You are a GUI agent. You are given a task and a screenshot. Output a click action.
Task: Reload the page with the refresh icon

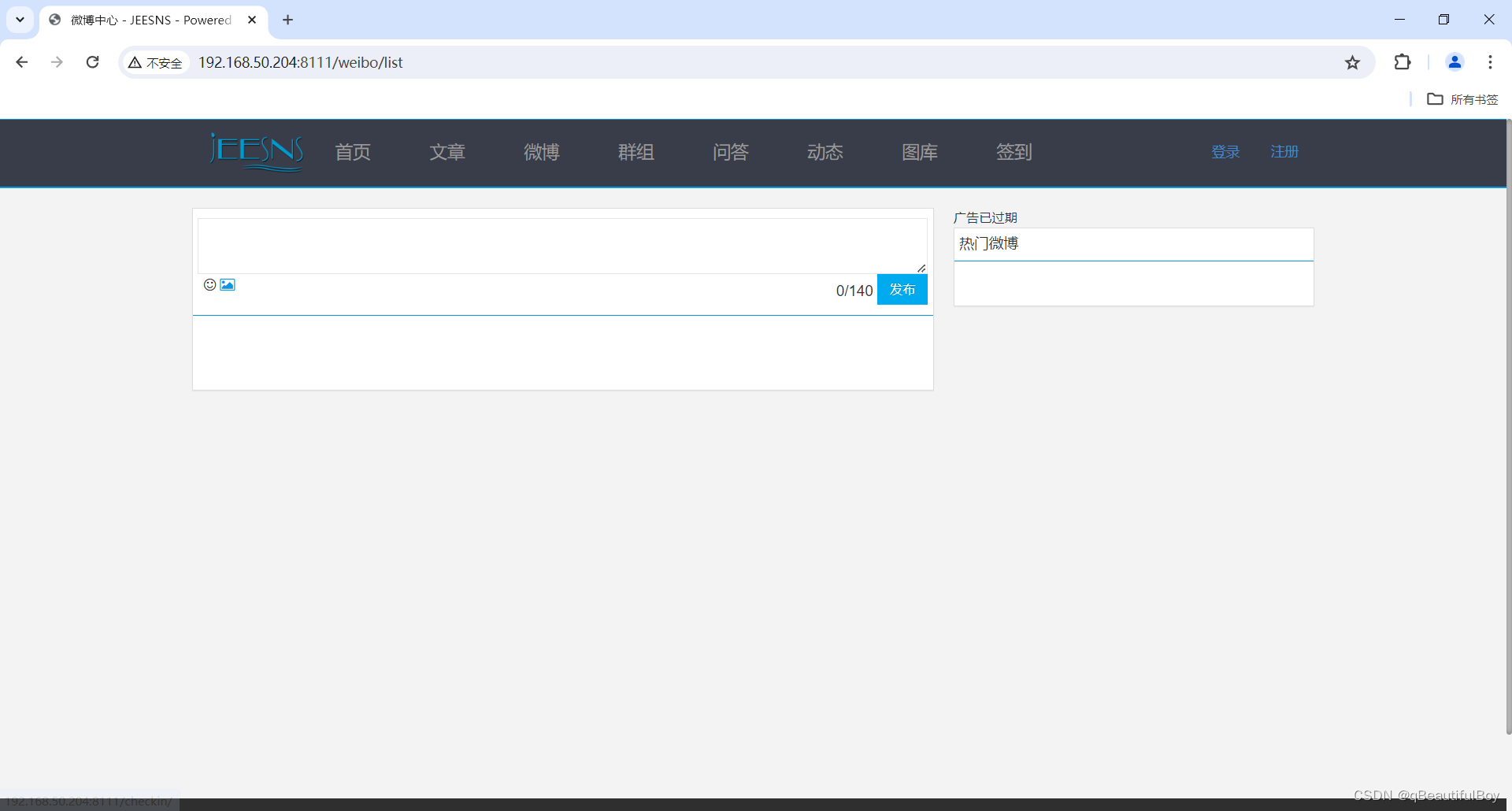92,62
